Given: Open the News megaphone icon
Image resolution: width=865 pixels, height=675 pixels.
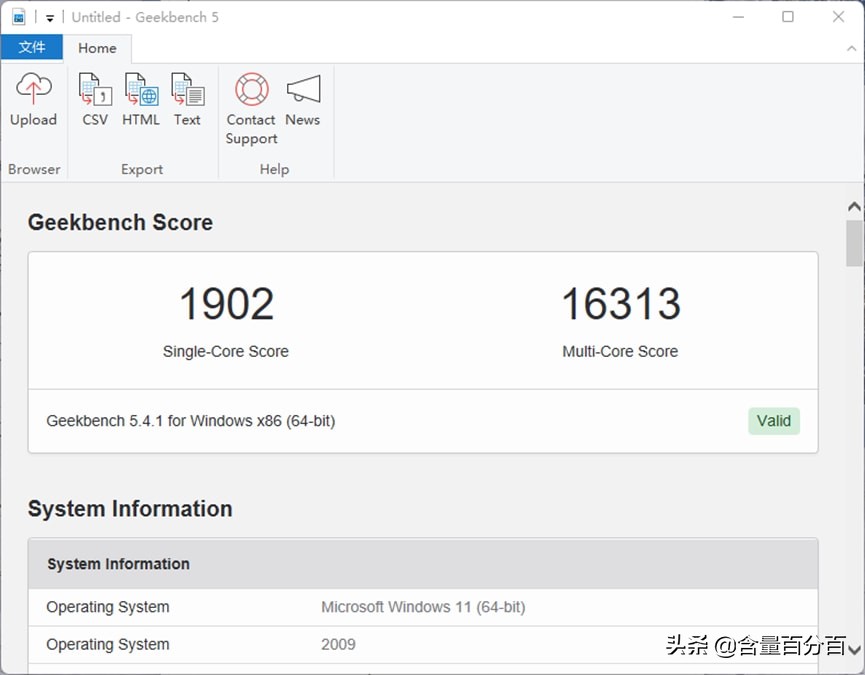Looking at the screenshot, I should point(303,91).
